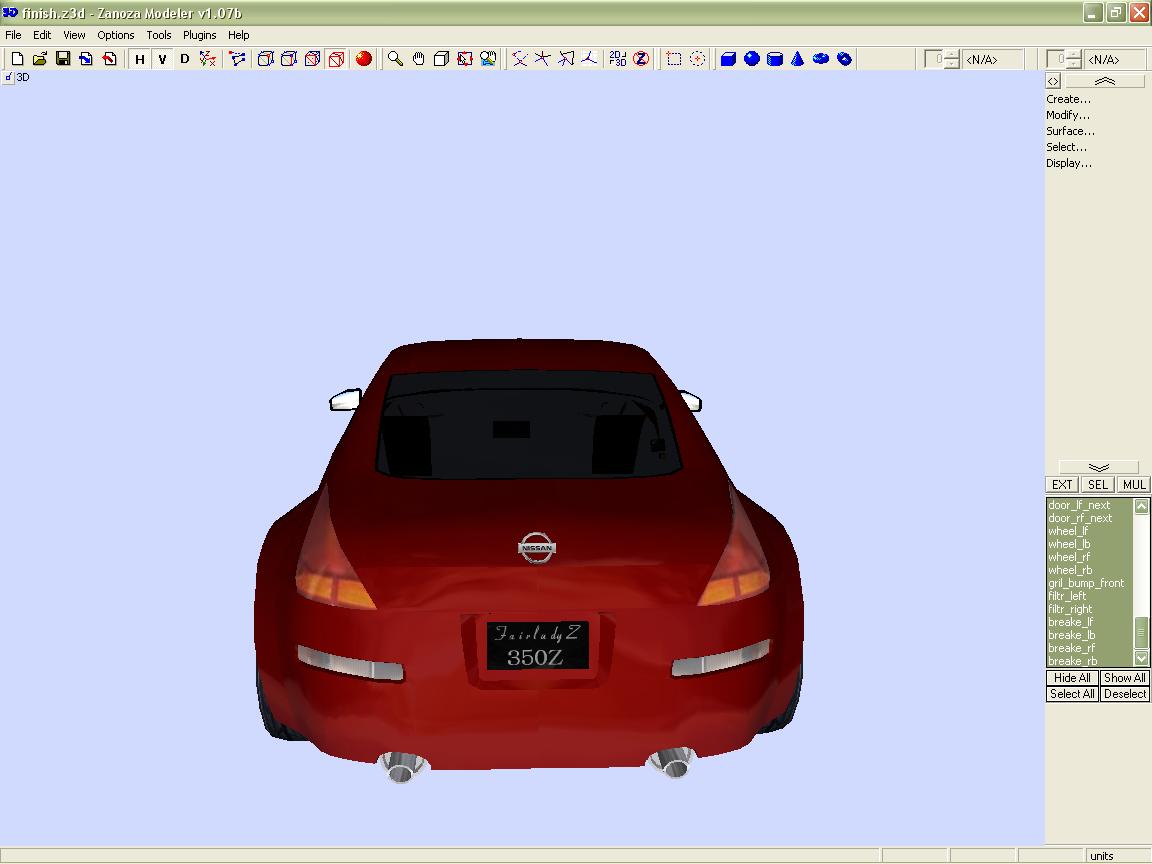
Task: Toggle the H axis constraint button
Action: pos(140,59)
